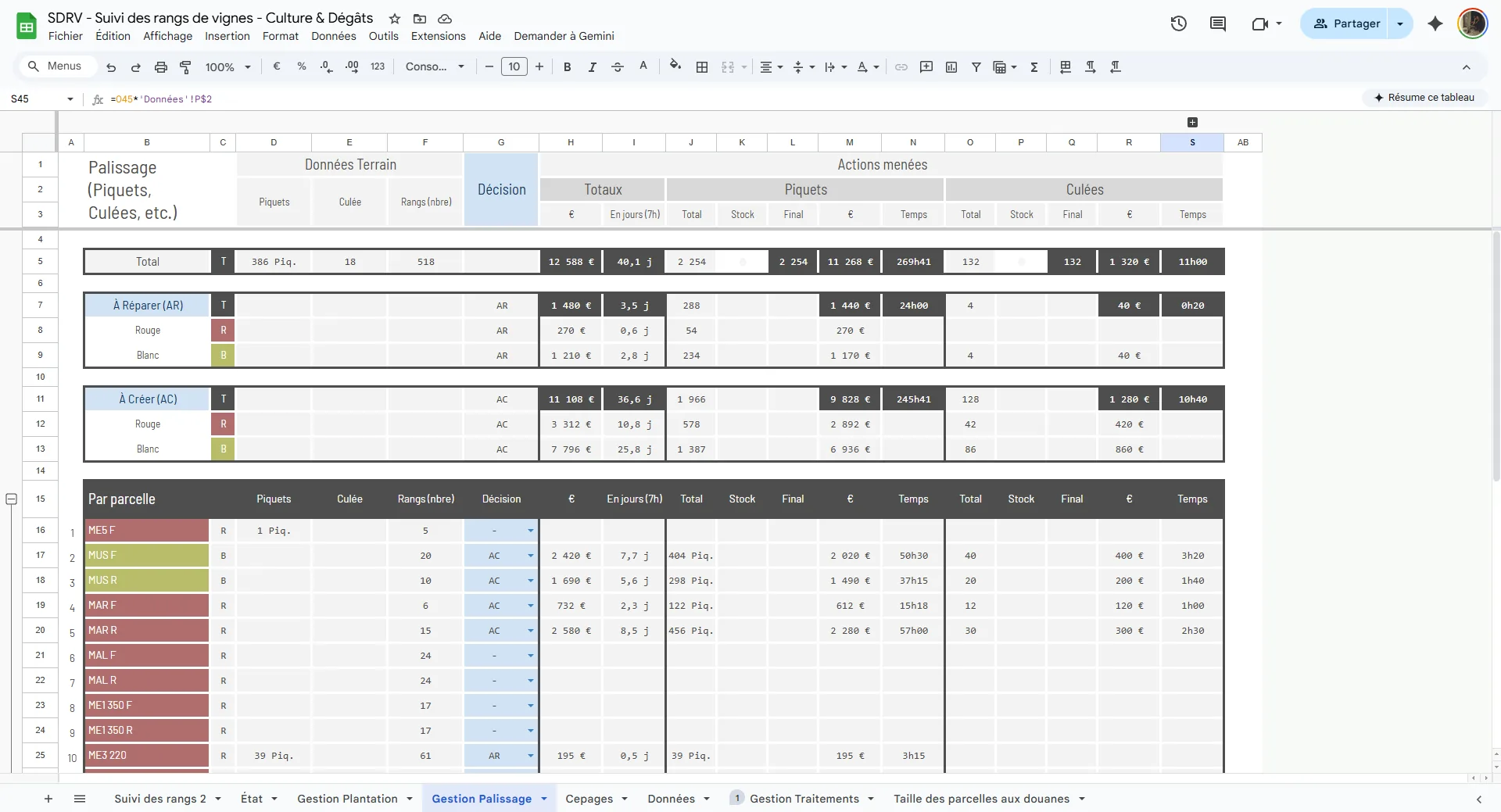Click the print icon in toolbar
Image resolution: width=1501 pixels, height=812 pixels.
(160, 67)
